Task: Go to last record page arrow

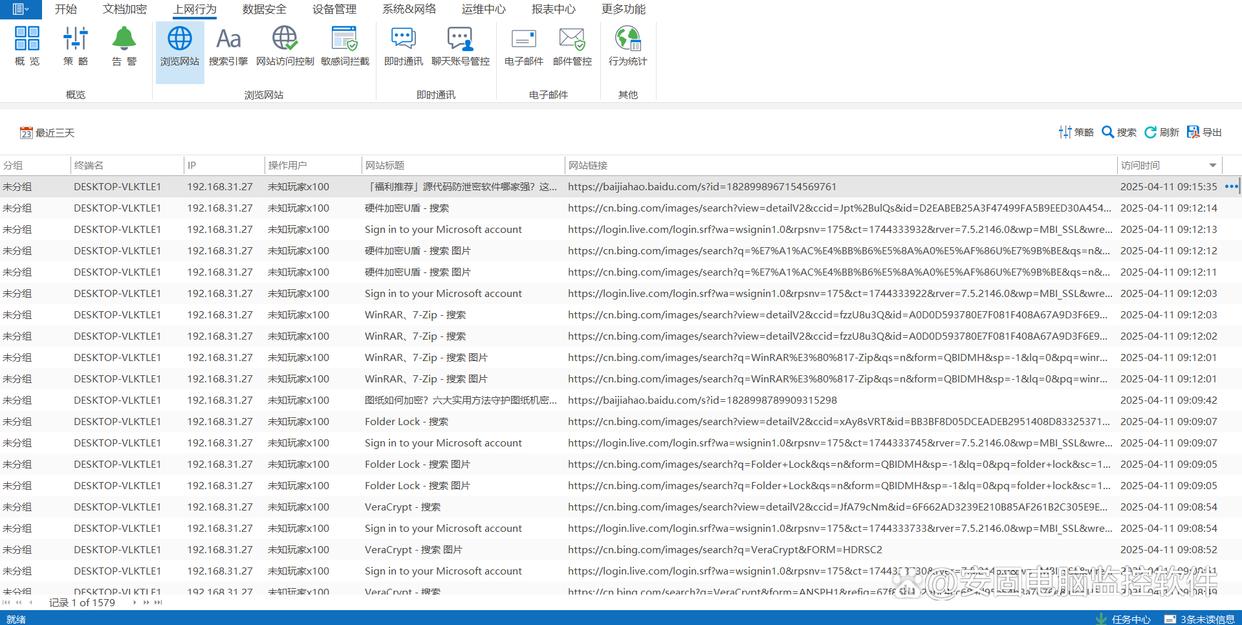Action: coord(157,603)
